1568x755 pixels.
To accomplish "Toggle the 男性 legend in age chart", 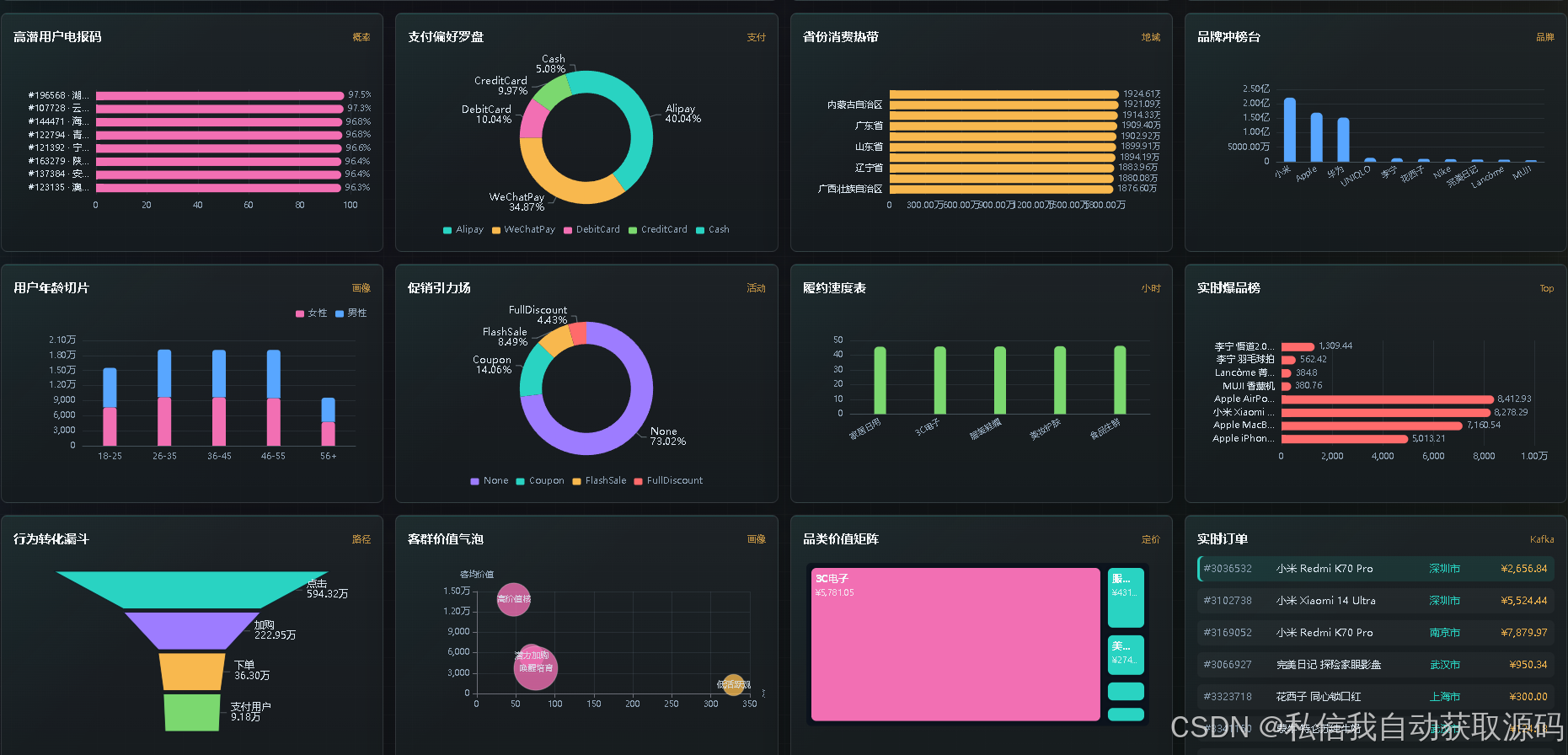I will [351, 313].
